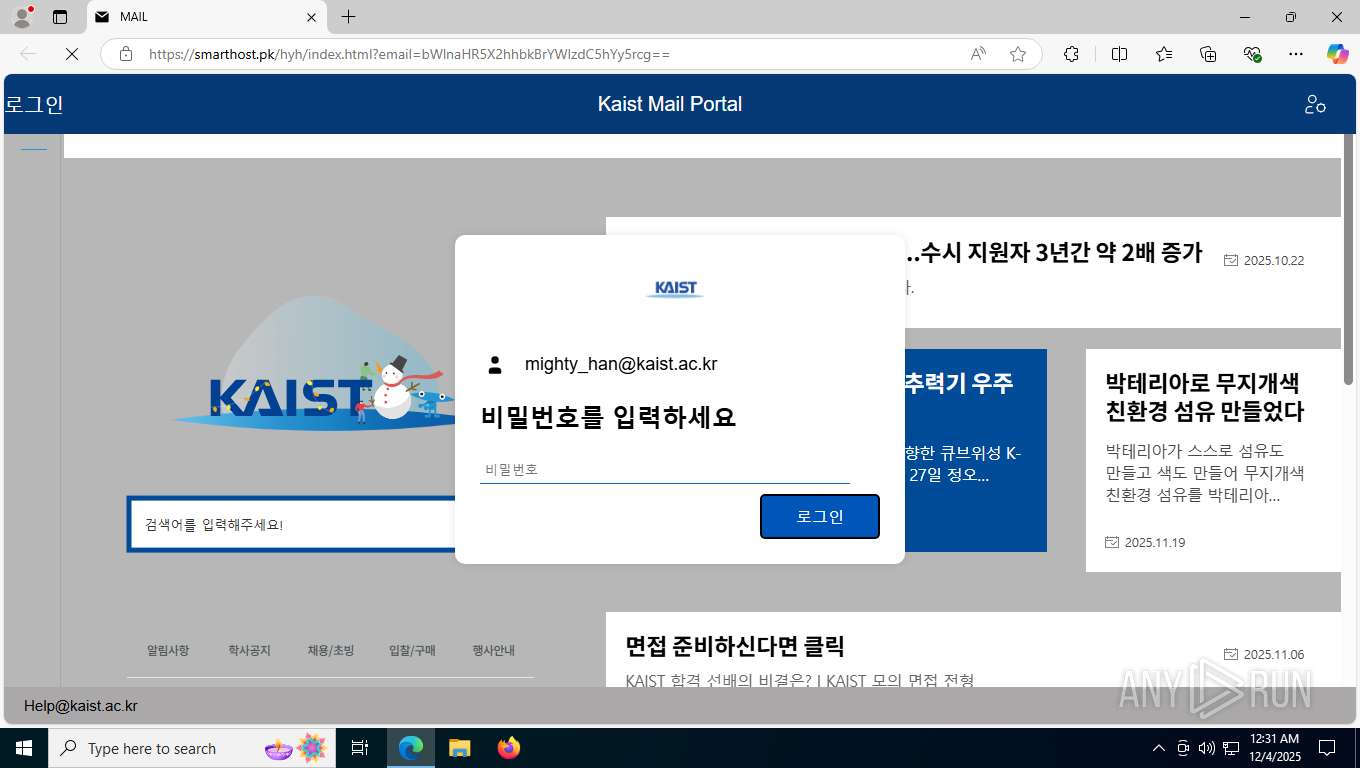Open the Windows Start menu
This screenshot has width=1360, height=768.
24,748
